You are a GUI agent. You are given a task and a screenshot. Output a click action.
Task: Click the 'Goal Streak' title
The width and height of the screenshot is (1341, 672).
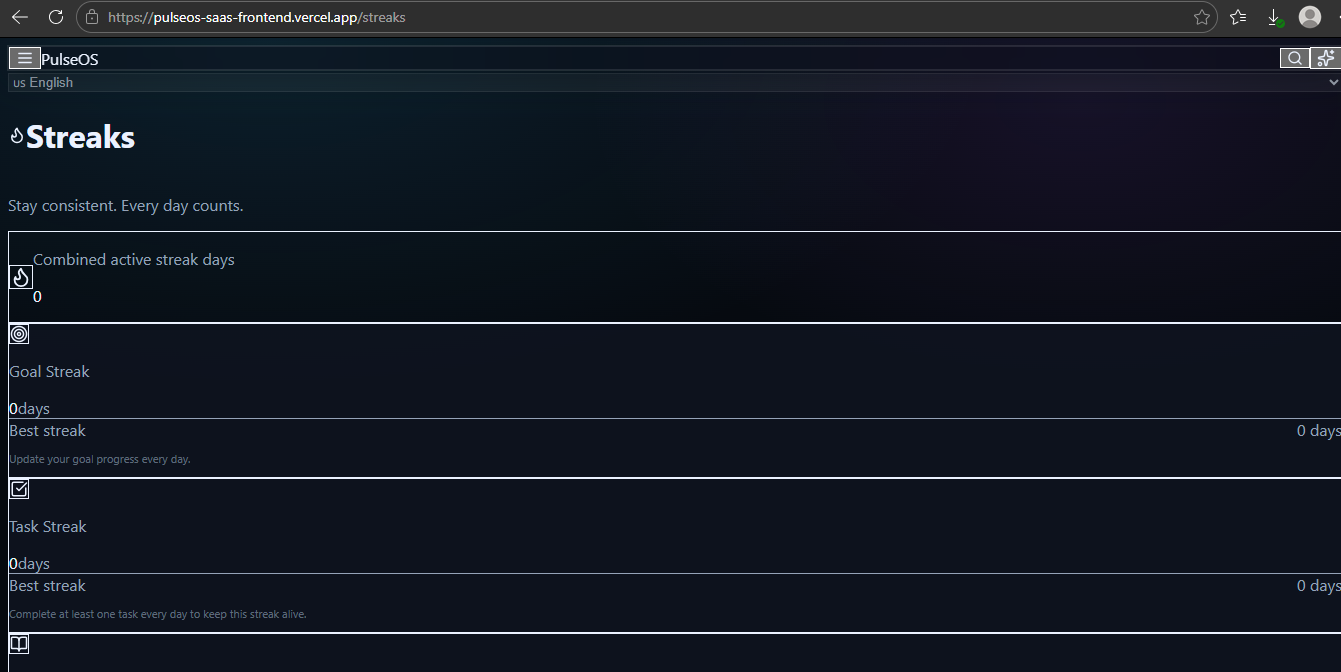point(49,372)
